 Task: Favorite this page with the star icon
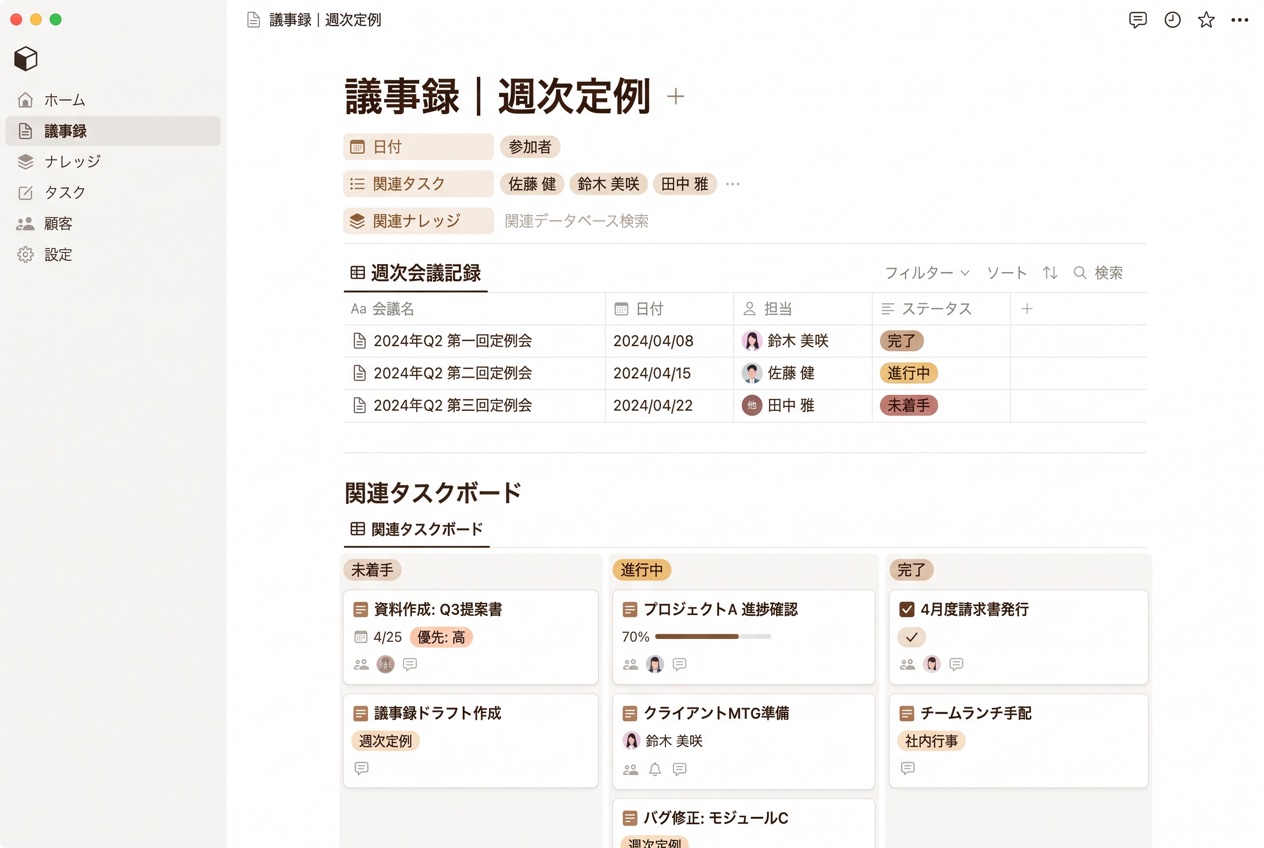pyautogui.click(x=1206, y=20)
